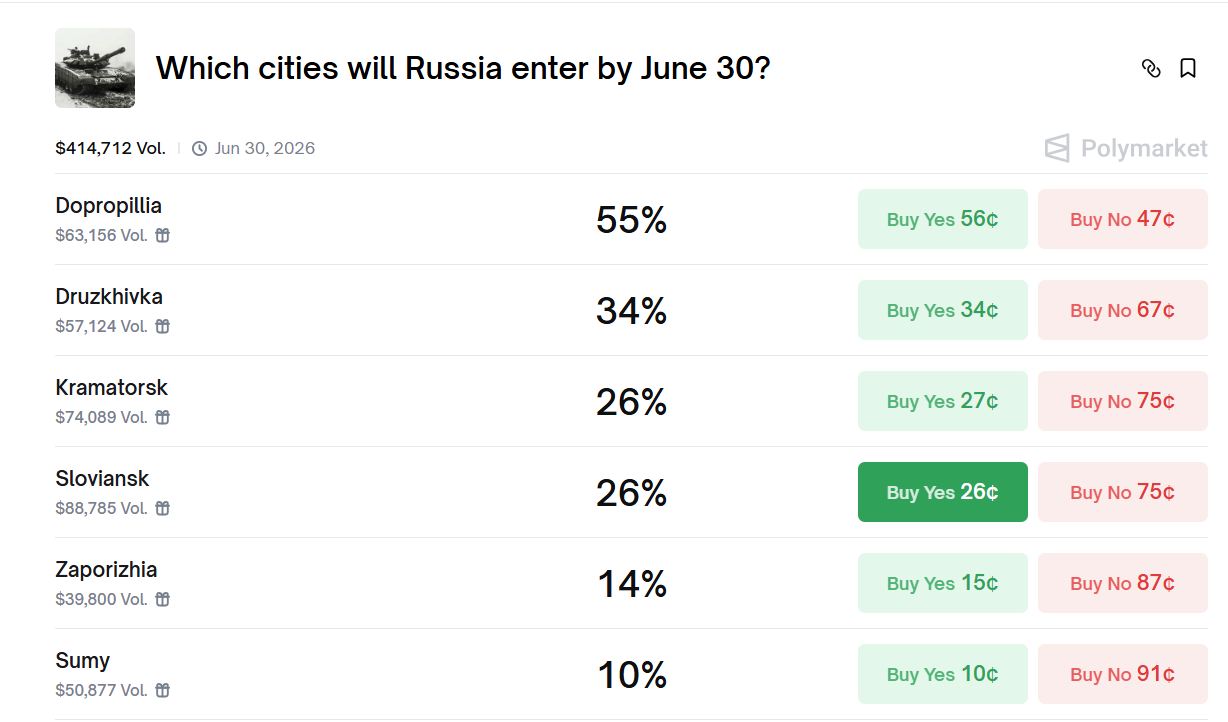Open the Kramatorsk market row title
This screenshot has height=722, width=1228.
(112, 388)
